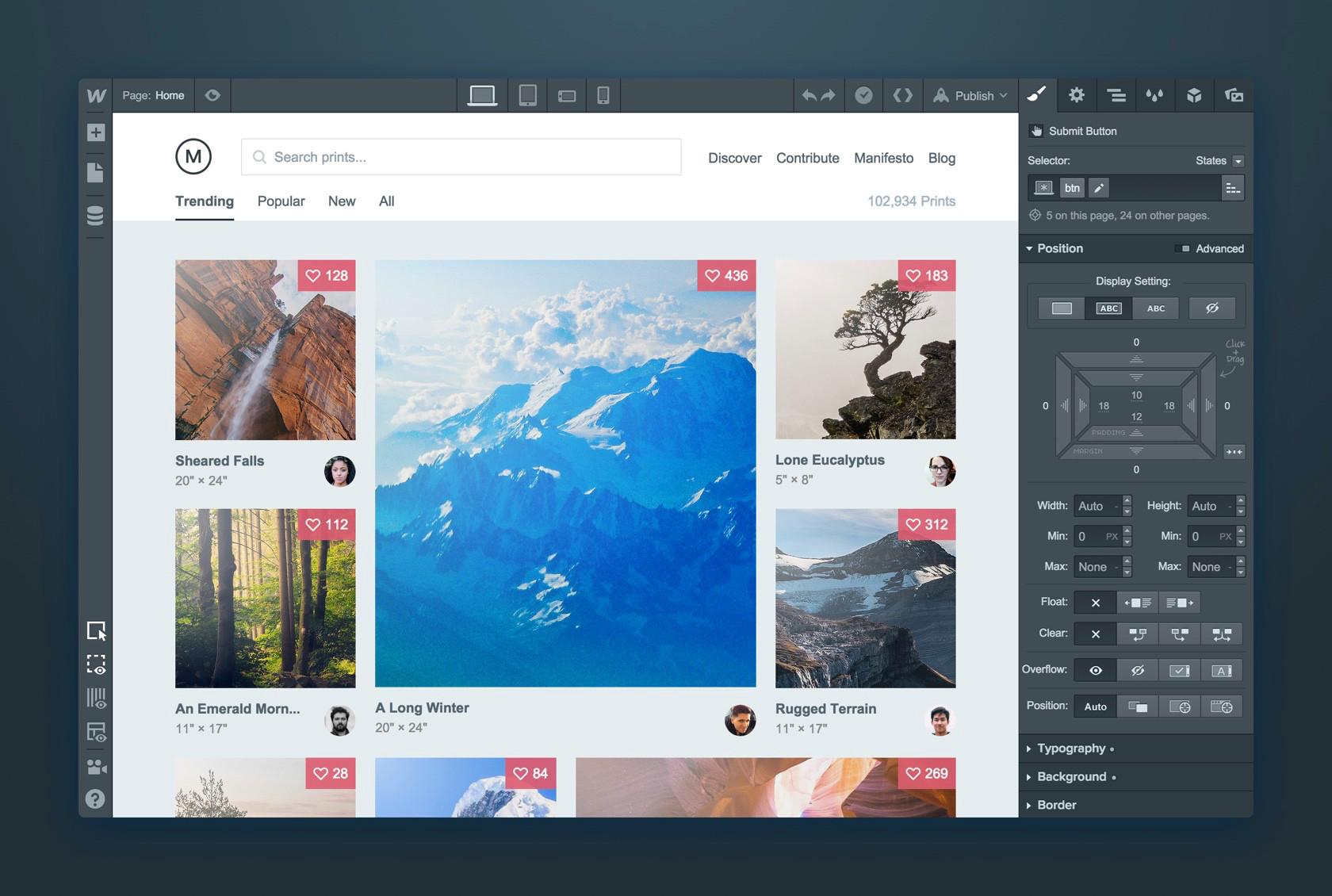1332x896 pixels.
Task: Expand the Typography section
Action: point(1135,749)
